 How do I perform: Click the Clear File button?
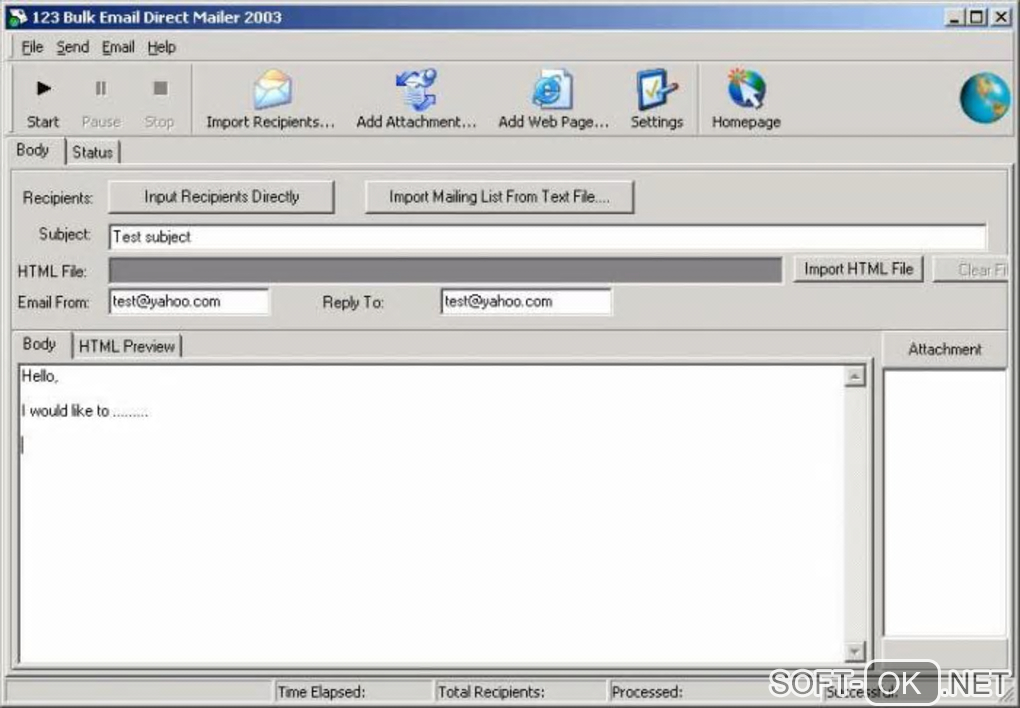click(x=971, y=269)
